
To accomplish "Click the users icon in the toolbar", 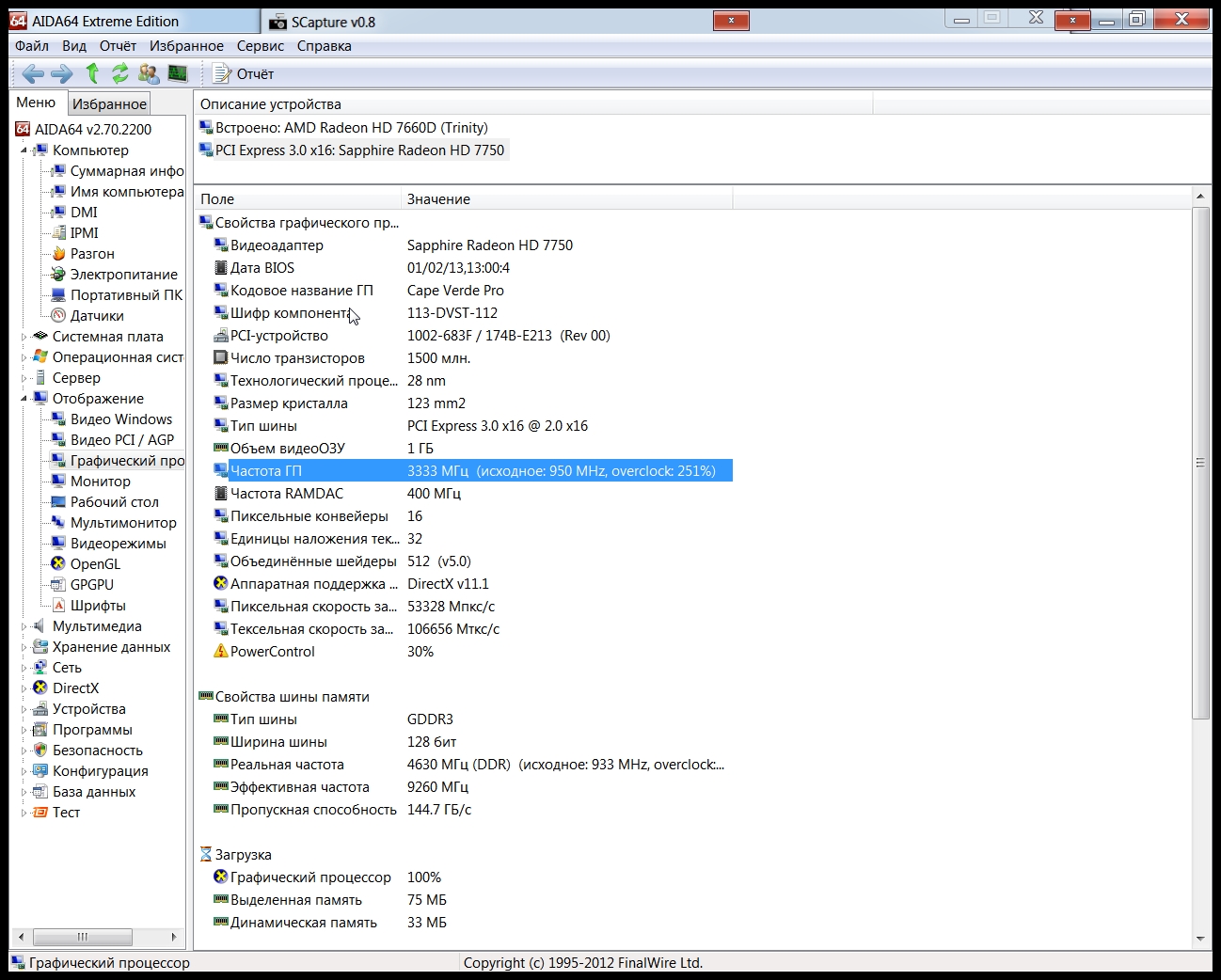I will (149, 73).
